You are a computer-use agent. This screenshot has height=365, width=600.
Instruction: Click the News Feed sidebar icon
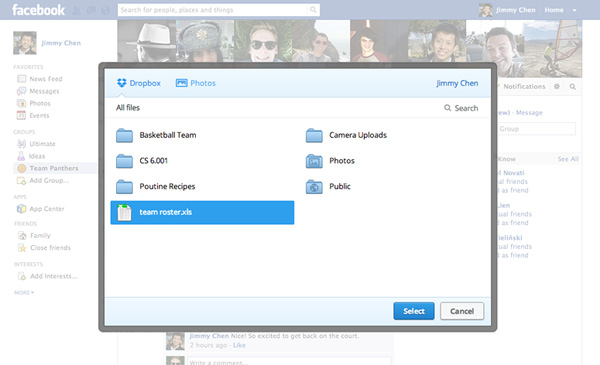[x=22, y=79]
